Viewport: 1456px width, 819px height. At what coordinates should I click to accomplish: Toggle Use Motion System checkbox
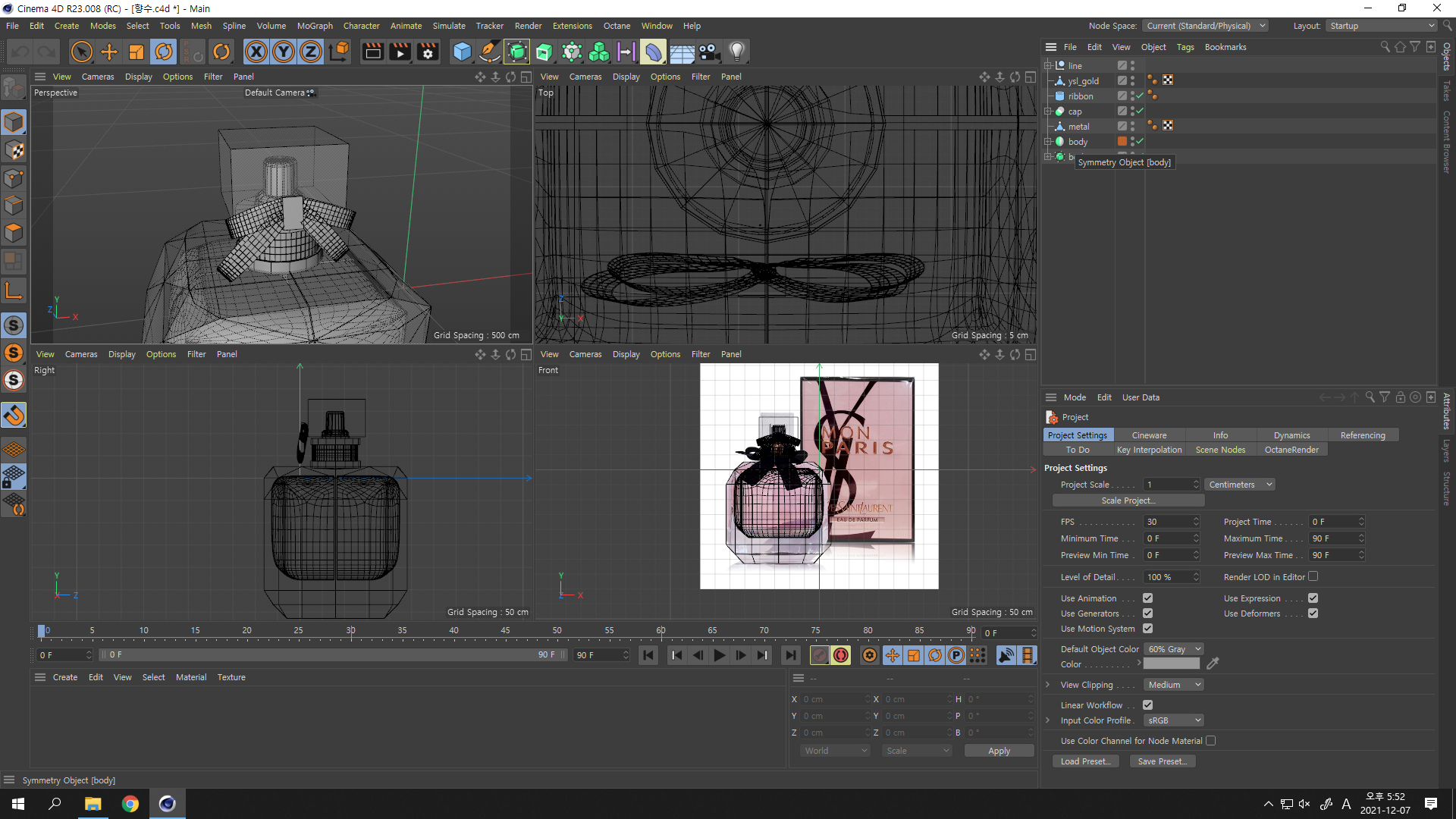(x=1147, y=629)
